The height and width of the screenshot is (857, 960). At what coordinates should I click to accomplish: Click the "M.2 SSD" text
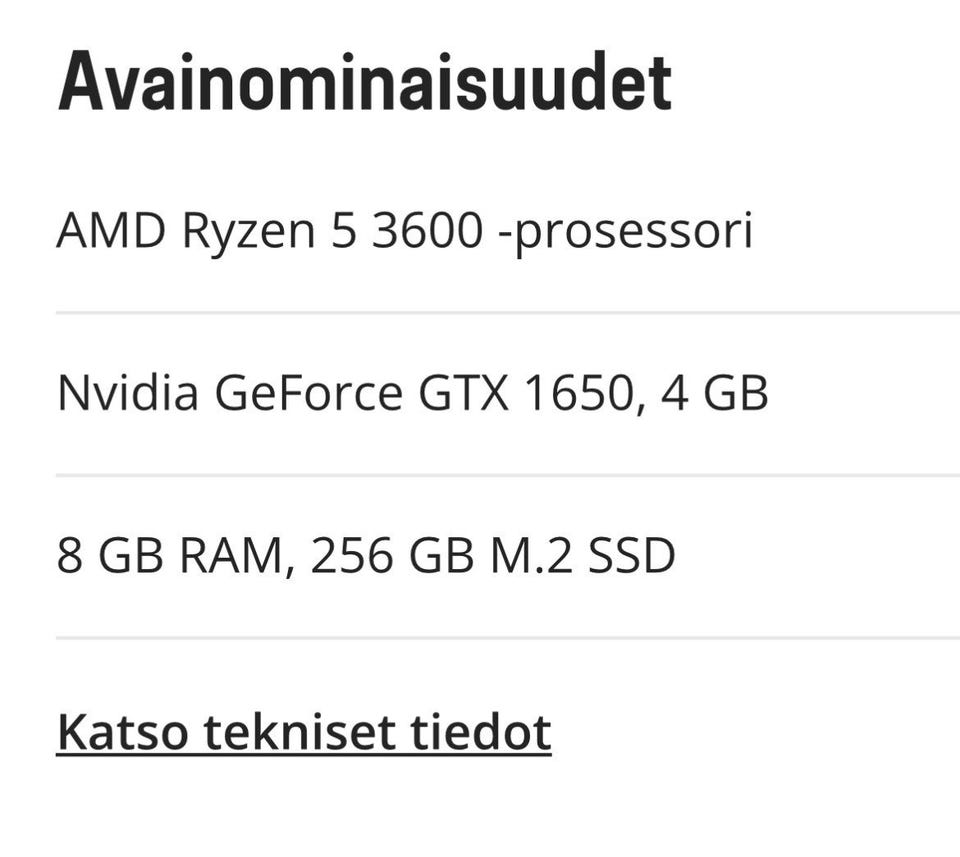click(x=583, y=555)
